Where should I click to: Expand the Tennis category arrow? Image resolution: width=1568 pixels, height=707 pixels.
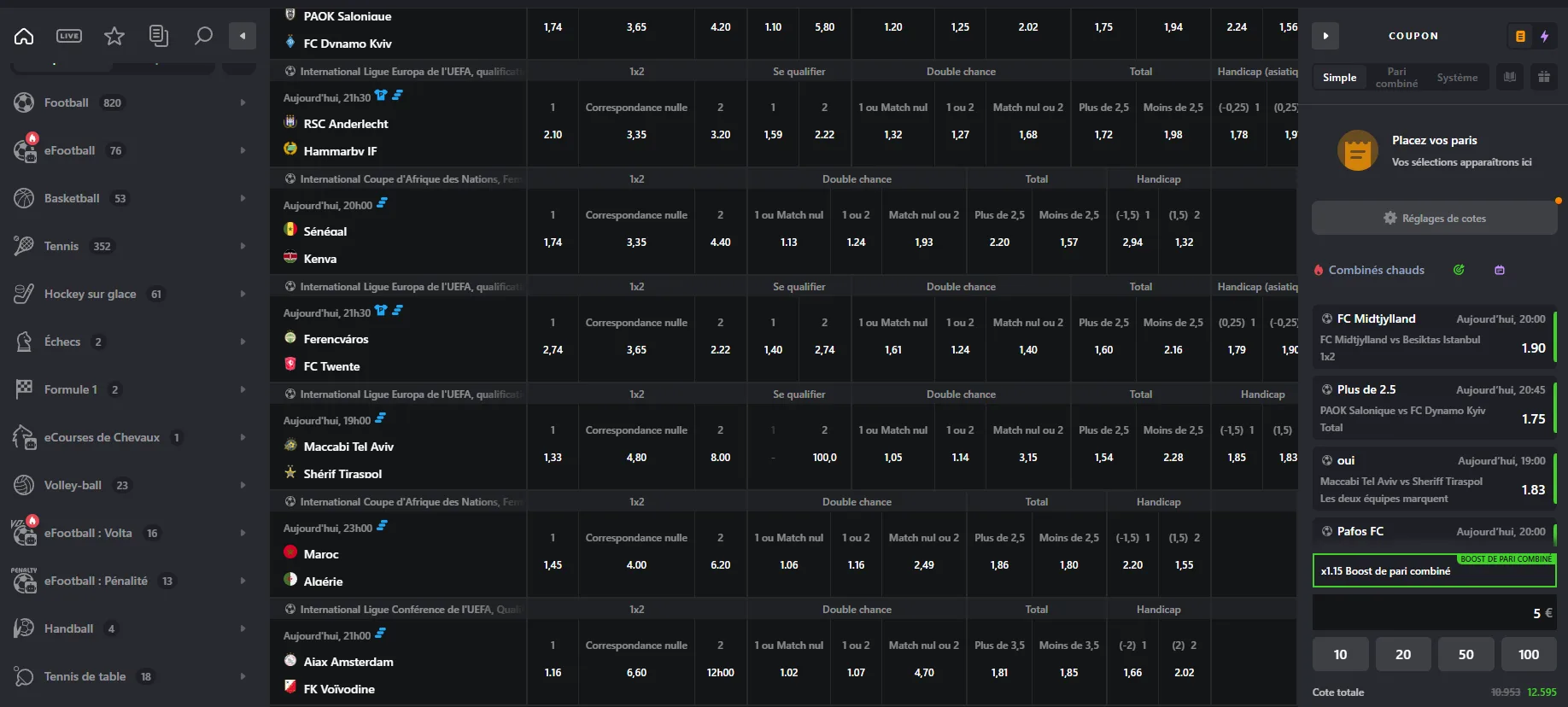pyautogui.click(x=243, y=246)
